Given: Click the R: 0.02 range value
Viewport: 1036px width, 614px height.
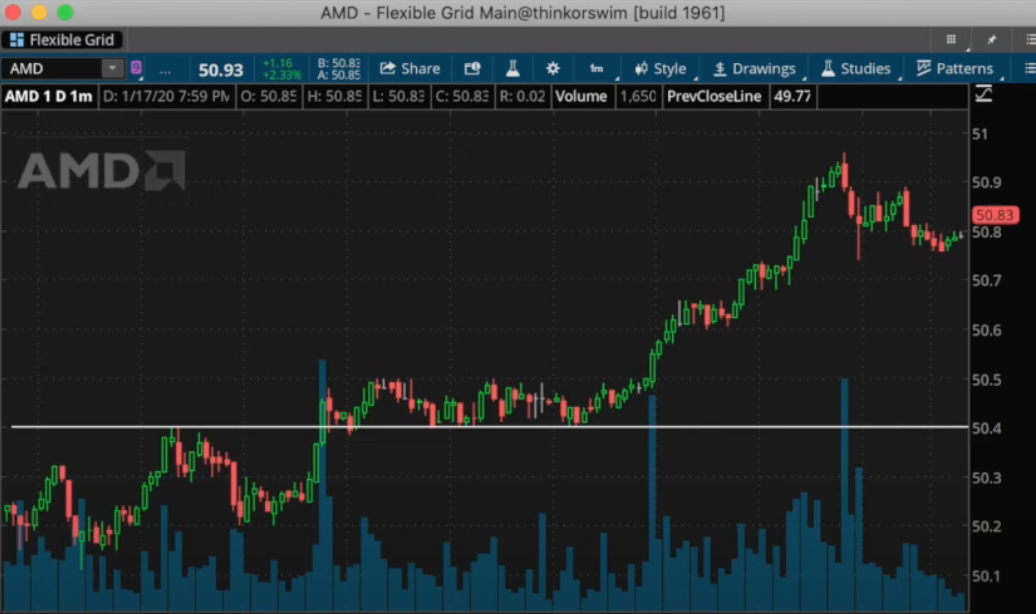Looking at the screenshot, I should pos(522,96).
